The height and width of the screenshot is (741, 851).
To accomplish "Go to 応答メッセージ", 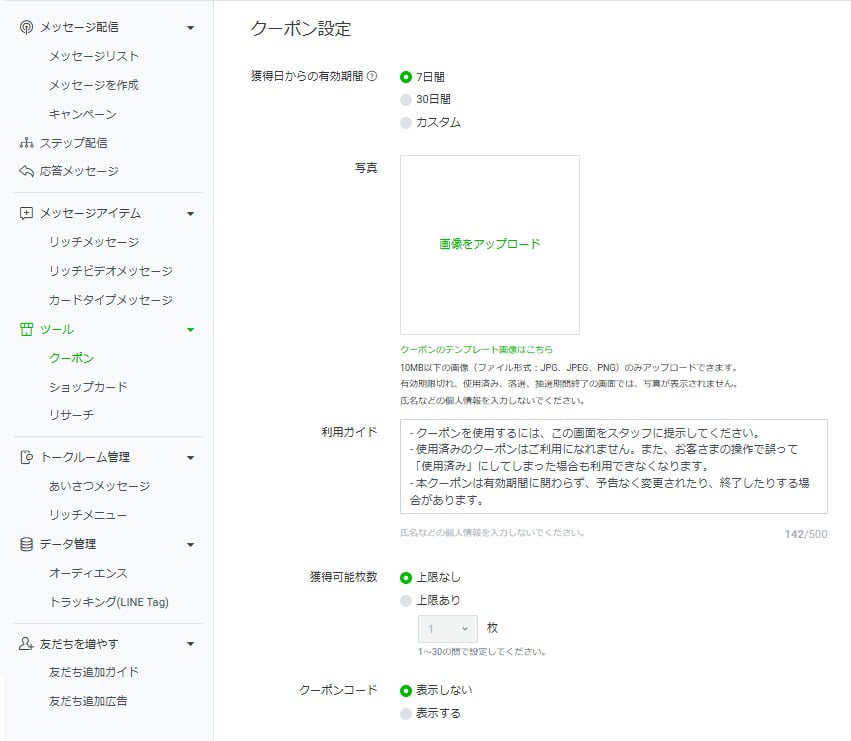I will coord(79,171).
